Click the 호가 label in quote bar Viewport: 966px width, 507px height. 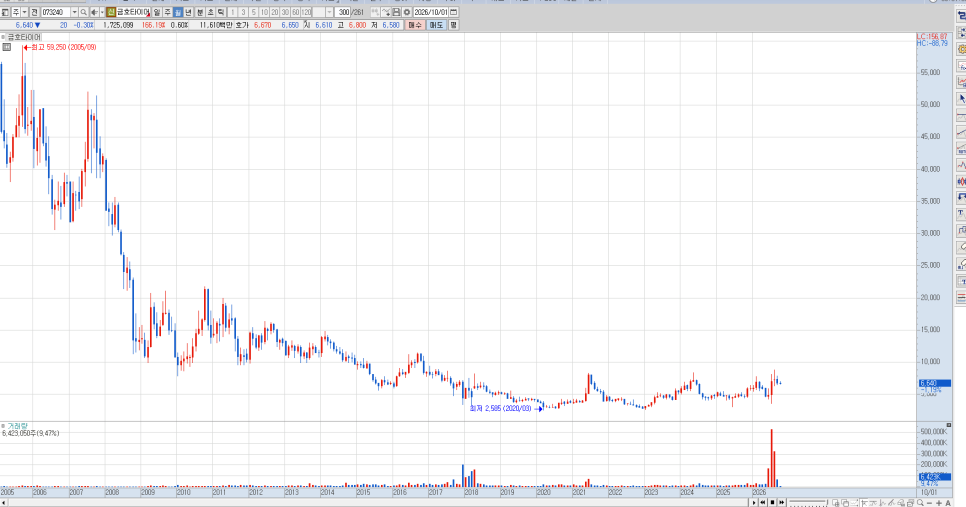tap(242, 25)
